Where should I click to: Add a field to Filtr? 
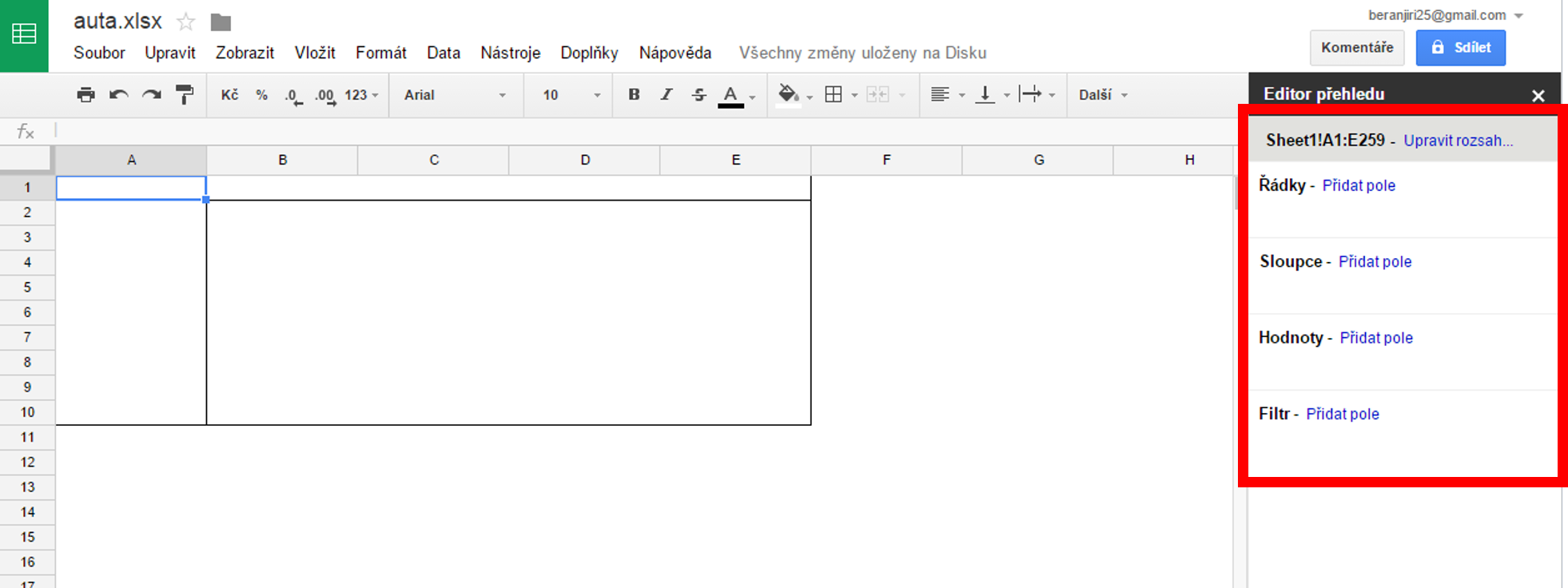[x=1343, y=414]
